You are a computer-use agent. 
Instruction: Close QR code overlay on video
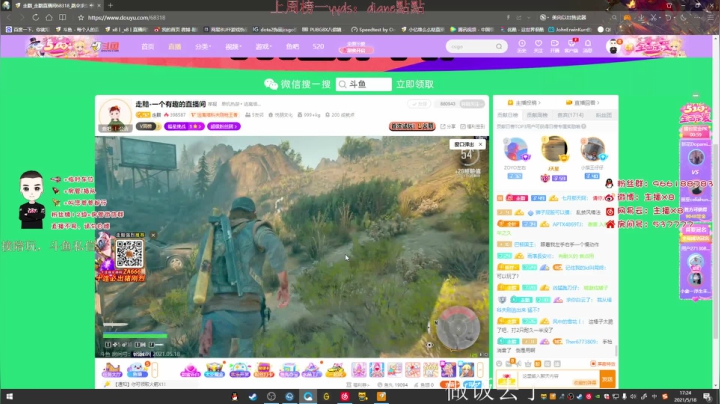point(153,235)
